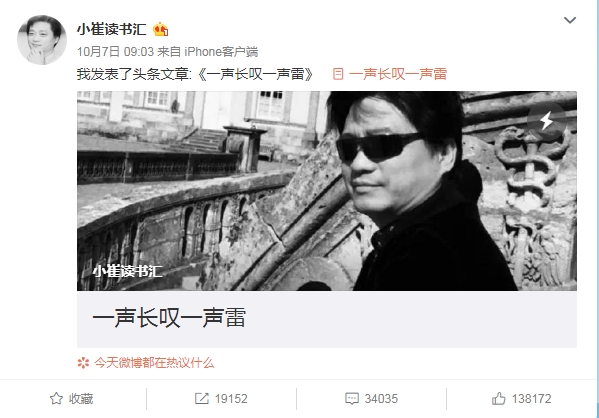Click the crown membership badge icon
This screenshot has height=418, width=599.
[160, 29]
